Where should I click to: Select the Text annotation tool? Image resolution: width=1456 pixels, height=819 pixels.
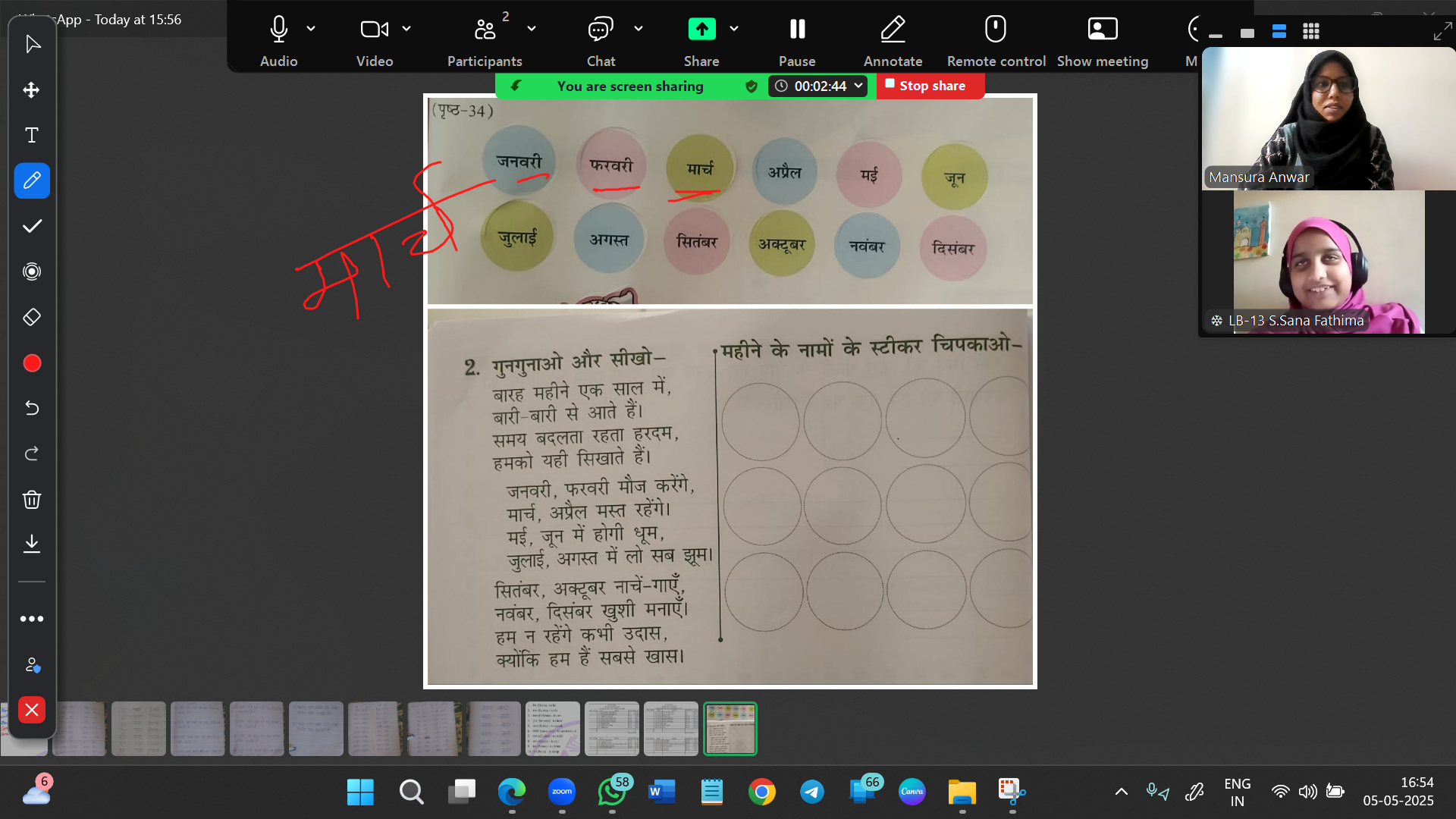coord(32,136)
